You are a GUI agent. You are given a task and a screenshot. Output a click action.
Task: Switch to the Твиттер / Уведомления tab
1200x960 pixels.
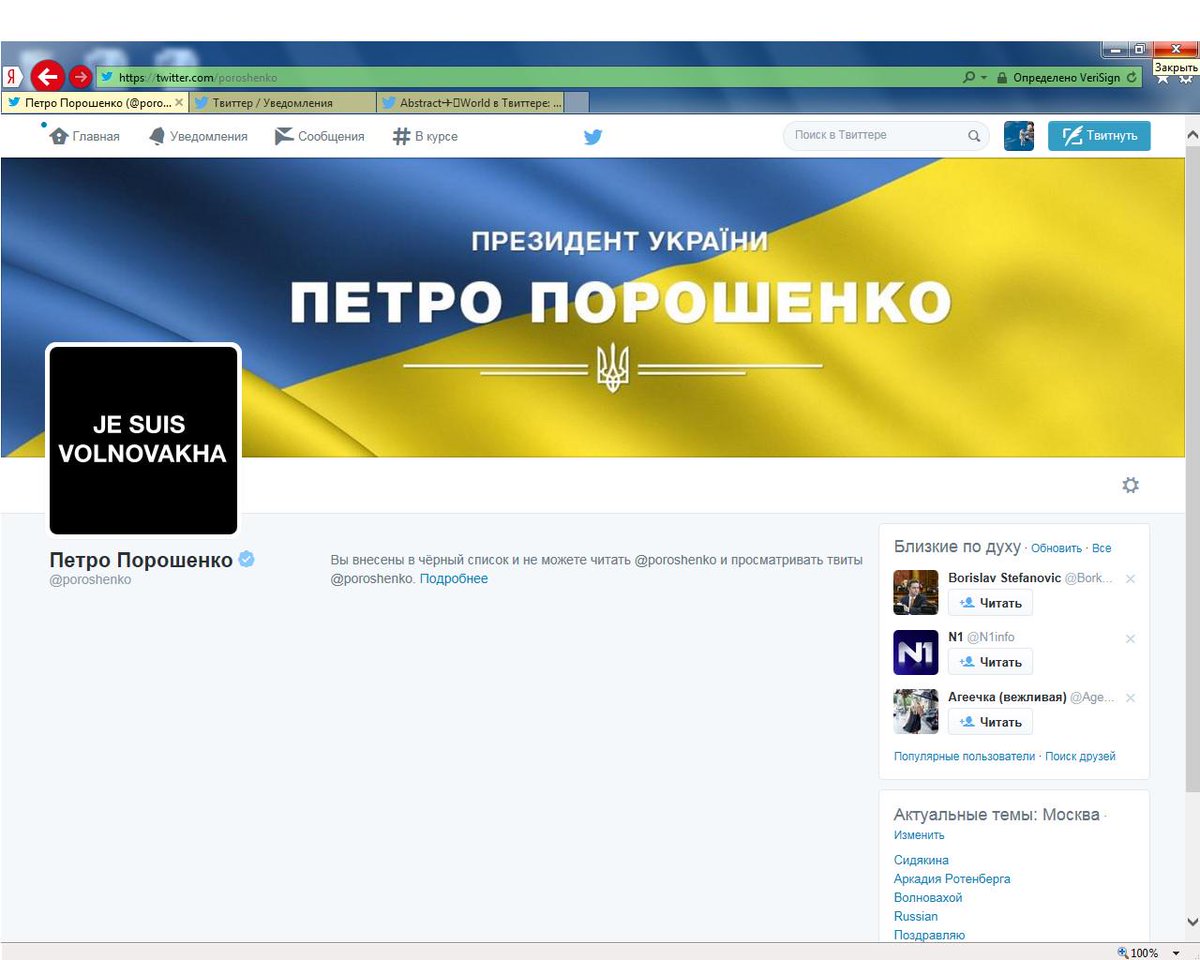click(282, 102)
